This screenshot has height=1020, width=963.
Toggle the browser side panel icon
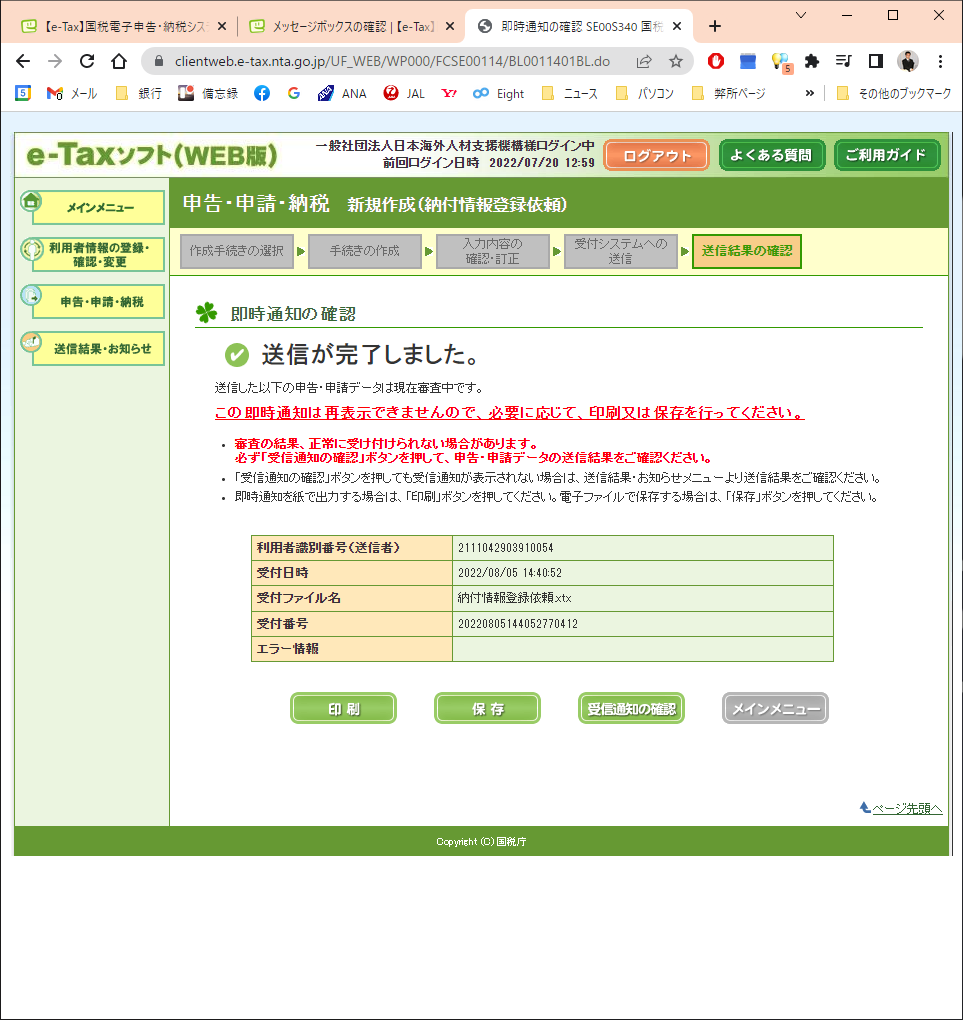pyautogui.click(x=876, y=61)
